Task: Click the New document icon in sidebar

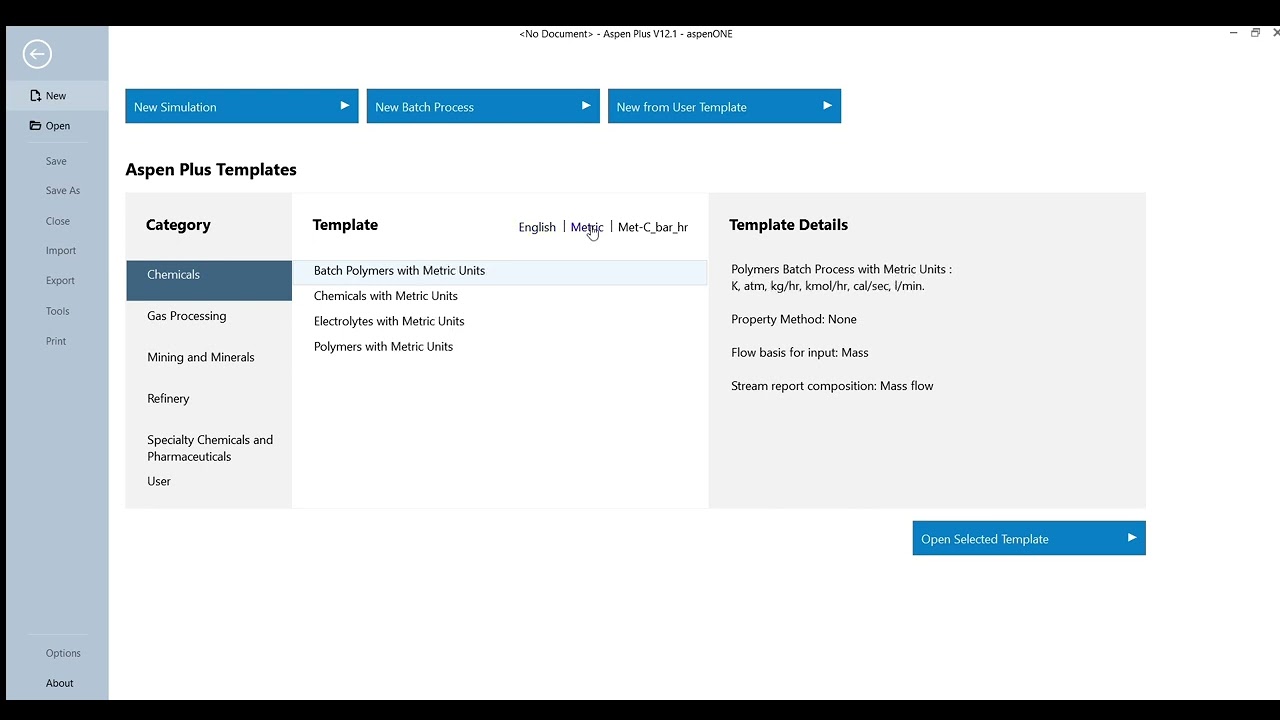Action: tap(36, 96)
